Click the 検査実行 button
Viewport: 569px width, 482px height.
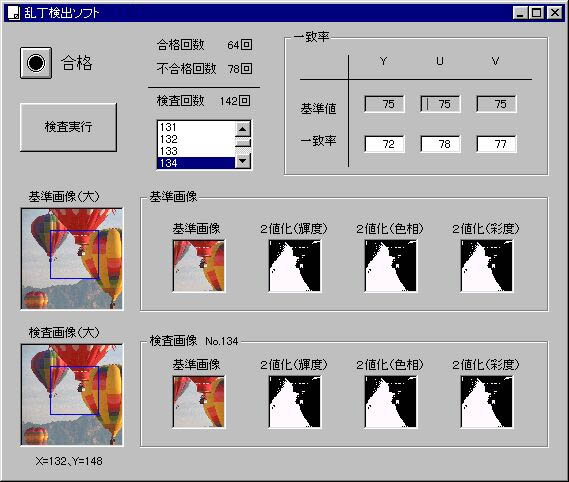pyautogui.click(x=68, y=127)
